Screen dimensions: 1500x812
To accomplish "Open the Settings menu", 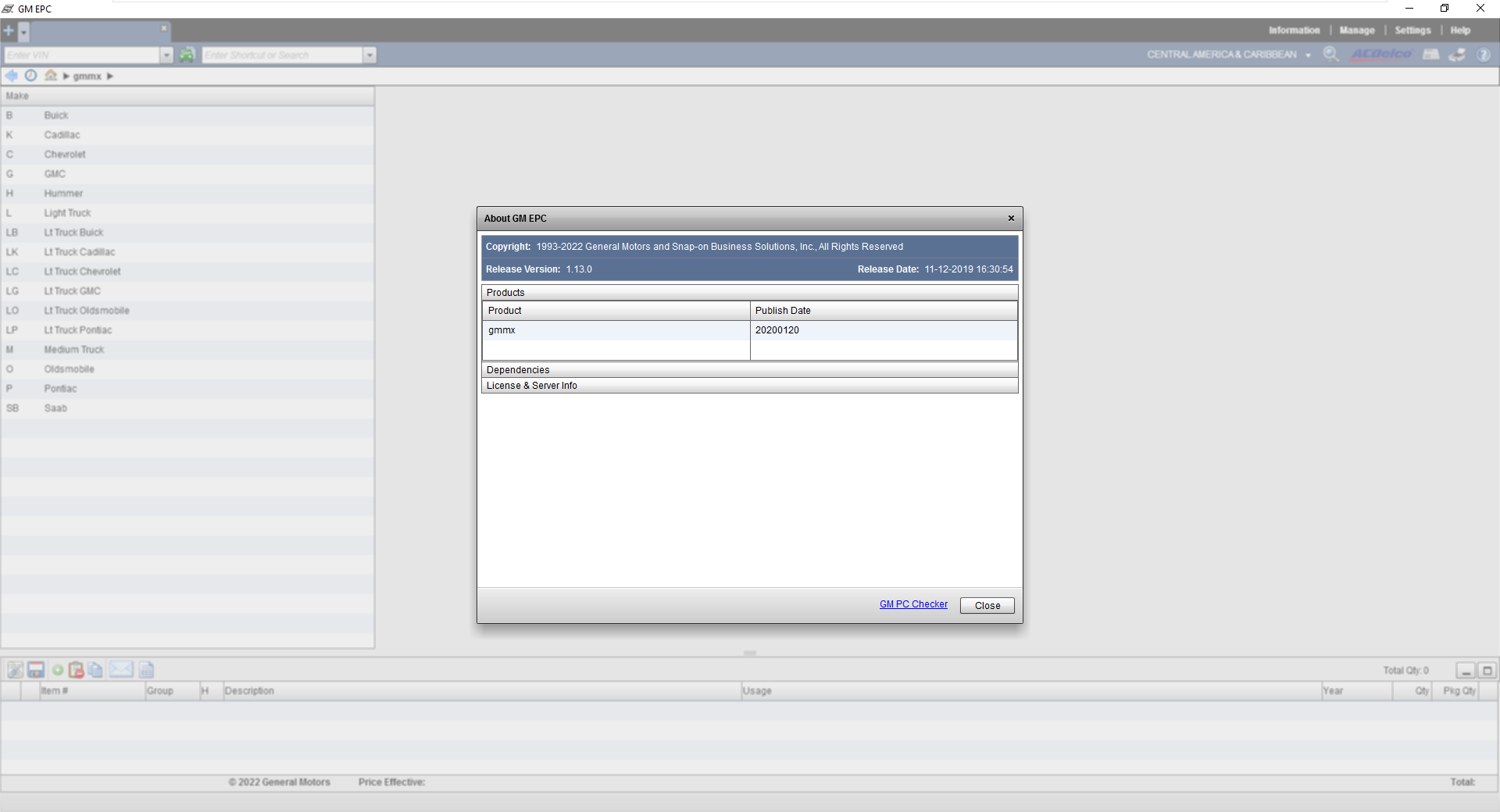I will [x=1412, y=30].
